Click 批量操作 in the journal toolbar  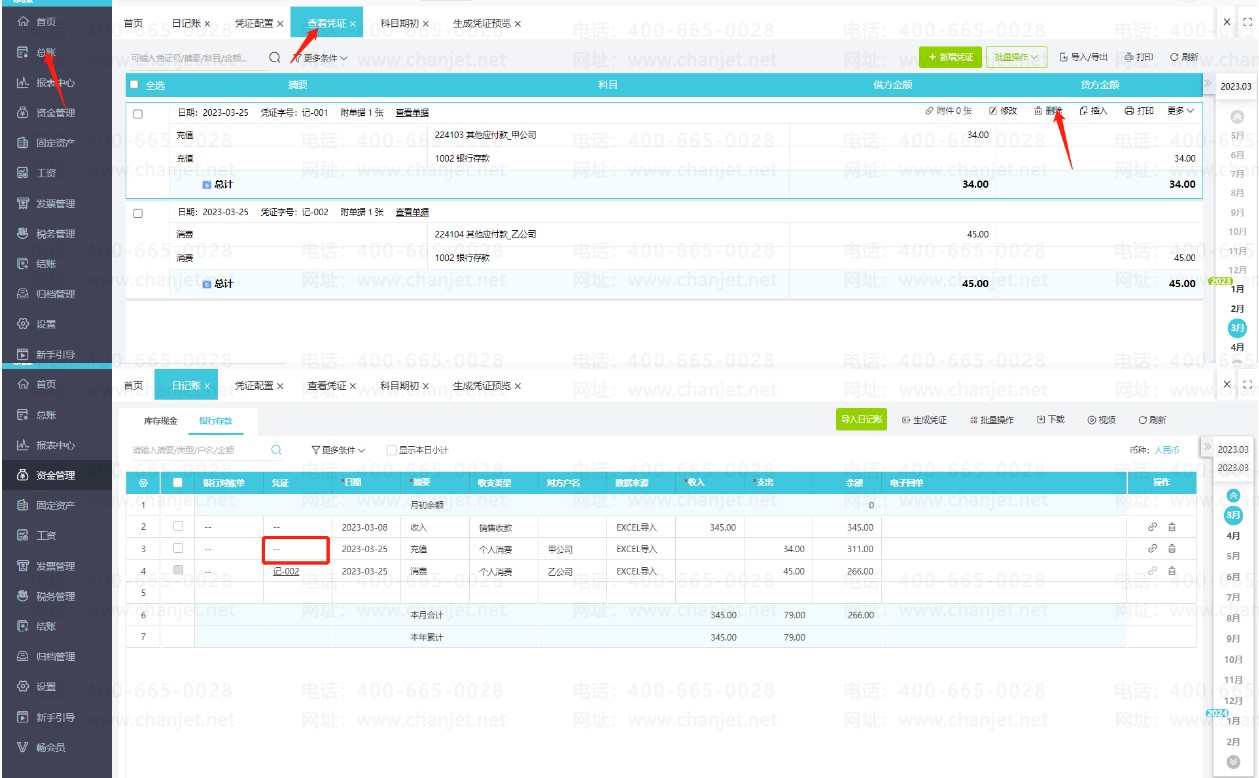pos(991,420)
